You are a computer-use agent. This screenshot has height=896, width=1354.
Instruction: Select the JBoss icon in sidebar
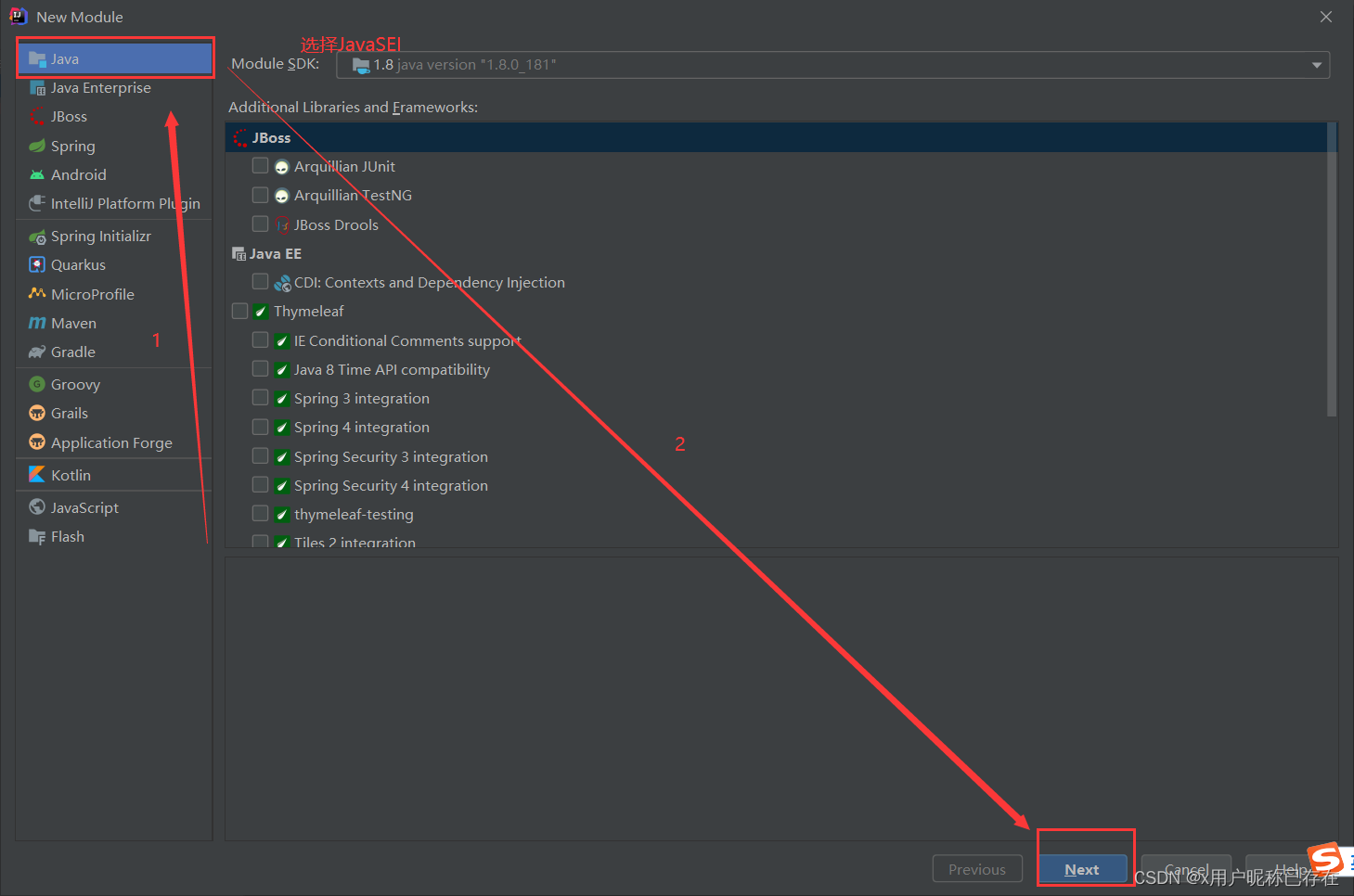(37, 117)
